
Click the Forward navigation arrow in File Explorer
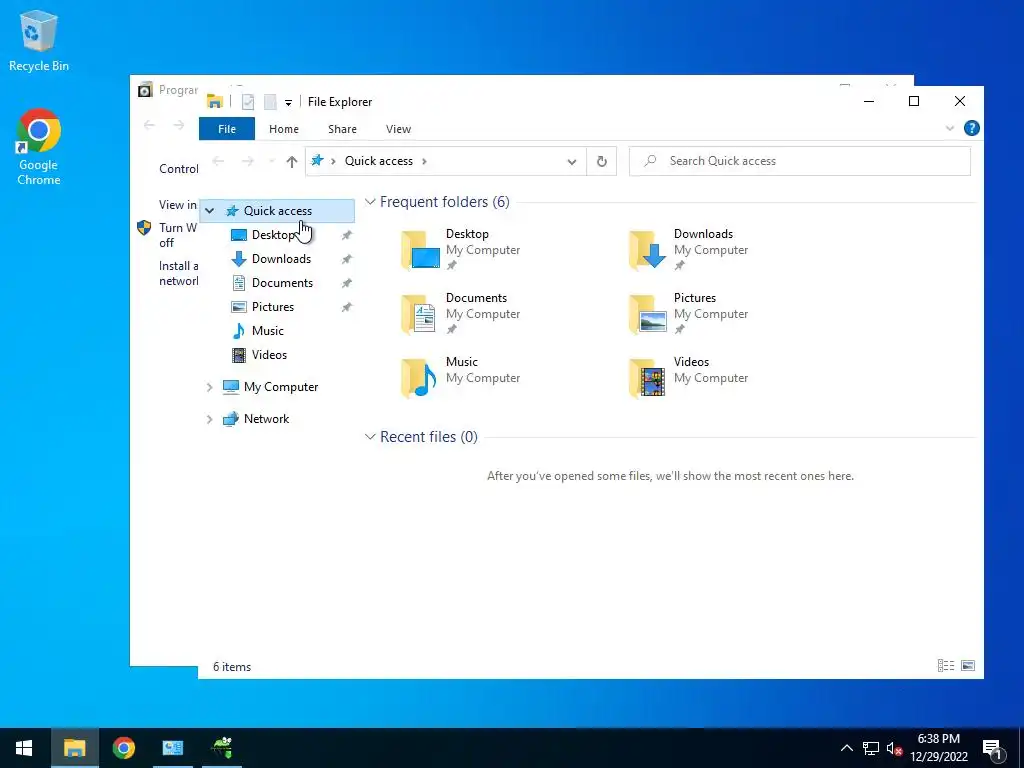click(x=248, y=161)
